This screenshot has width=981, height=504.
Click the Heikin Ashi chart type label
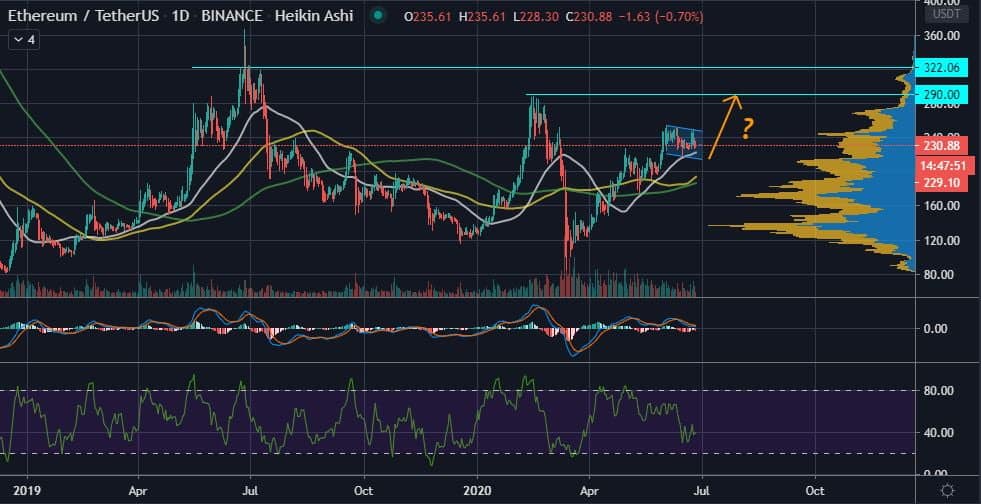311,16
